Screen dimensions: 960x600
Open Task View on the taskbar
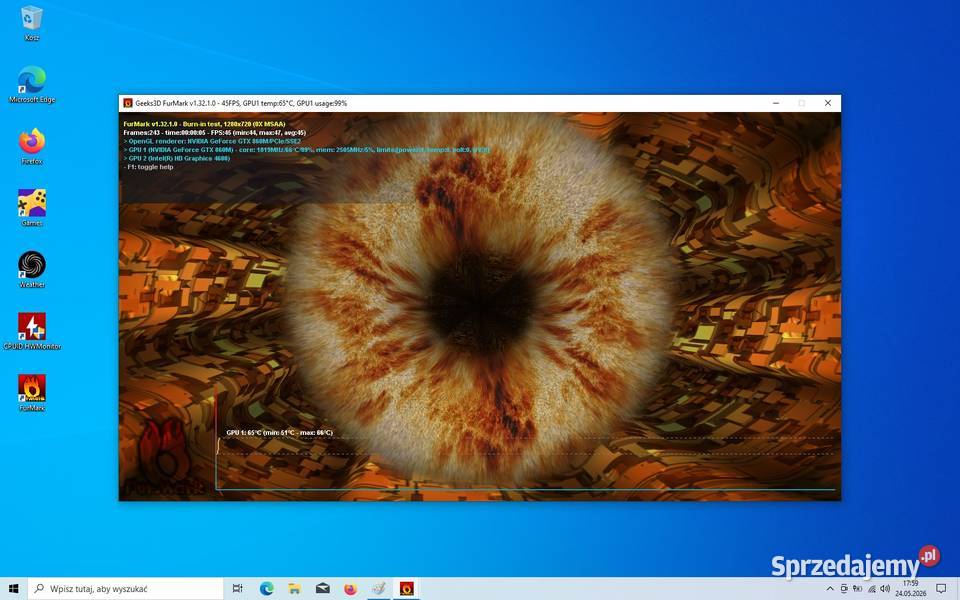click(238, 588)
